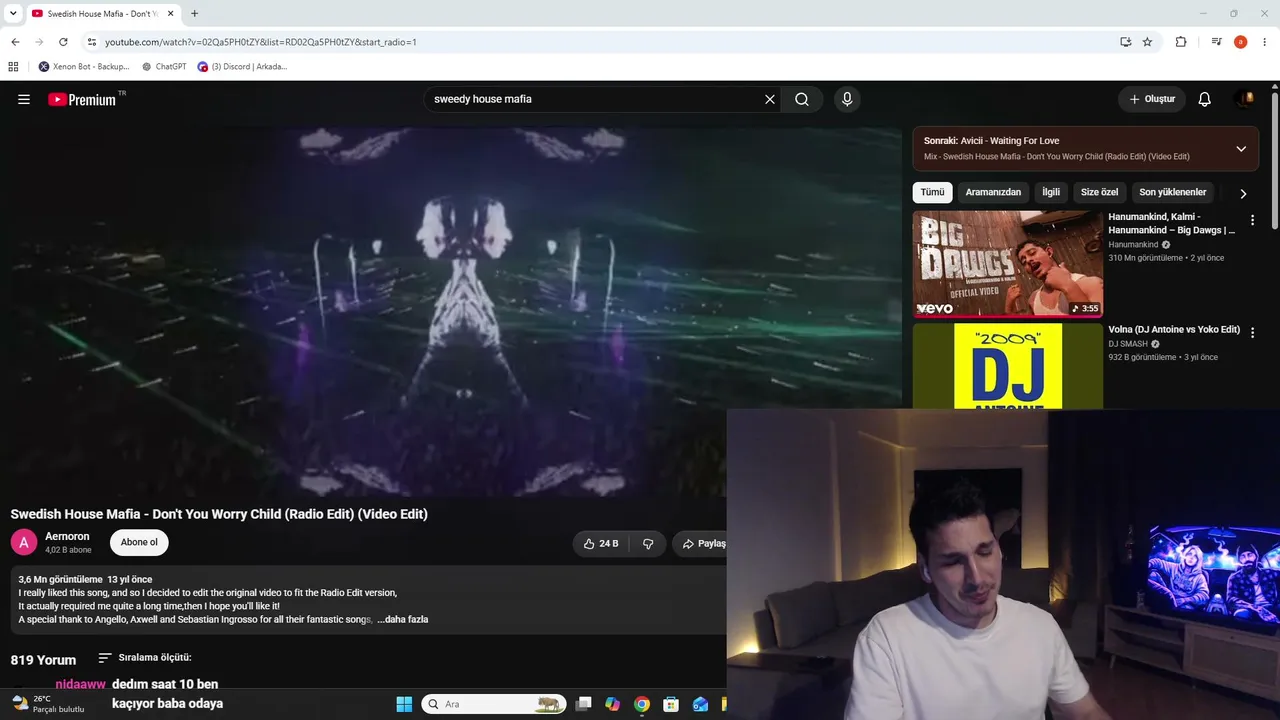The width and height of the screenshot is (1280, 720).
Task: Open the Chrome extensions puzzle icon
Action: (x=1181, y=42)
